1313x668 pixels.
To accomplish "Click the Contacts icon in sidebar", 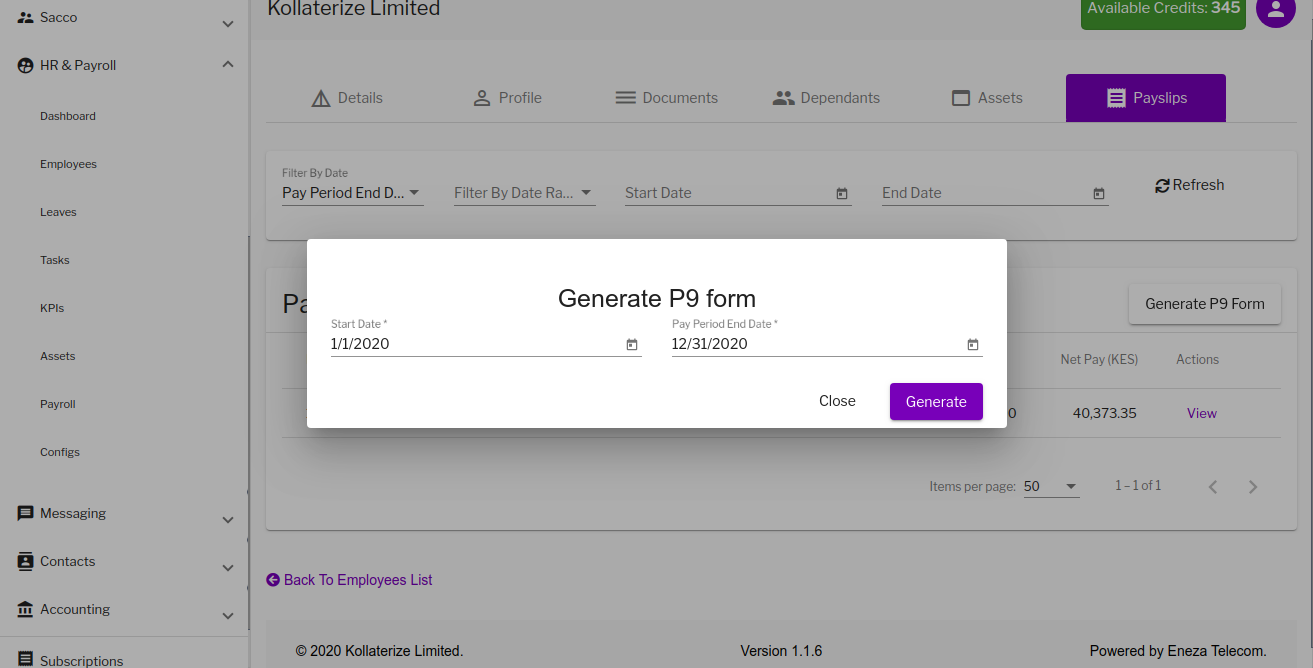I will [26, 561].
